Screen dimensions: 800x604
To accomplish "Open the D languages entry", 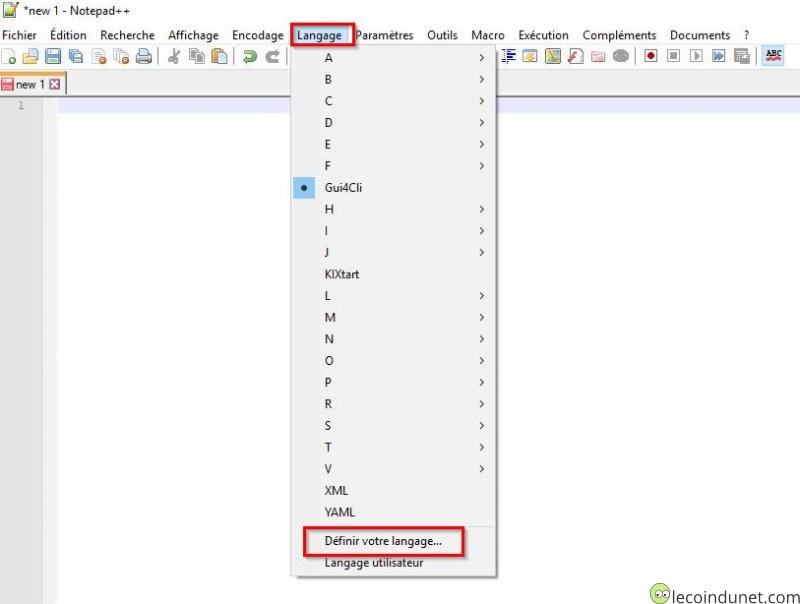I will pyautogui.click(x=393, y=122).
